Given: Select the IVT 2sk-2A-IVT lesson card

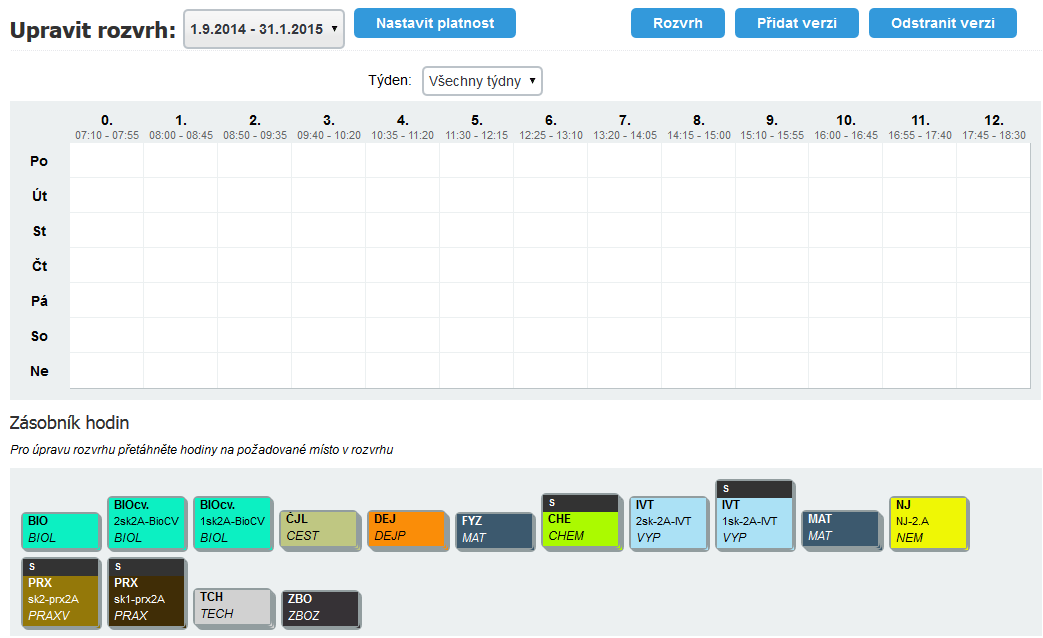Looking at the screenshot, I should click(669, 523).
